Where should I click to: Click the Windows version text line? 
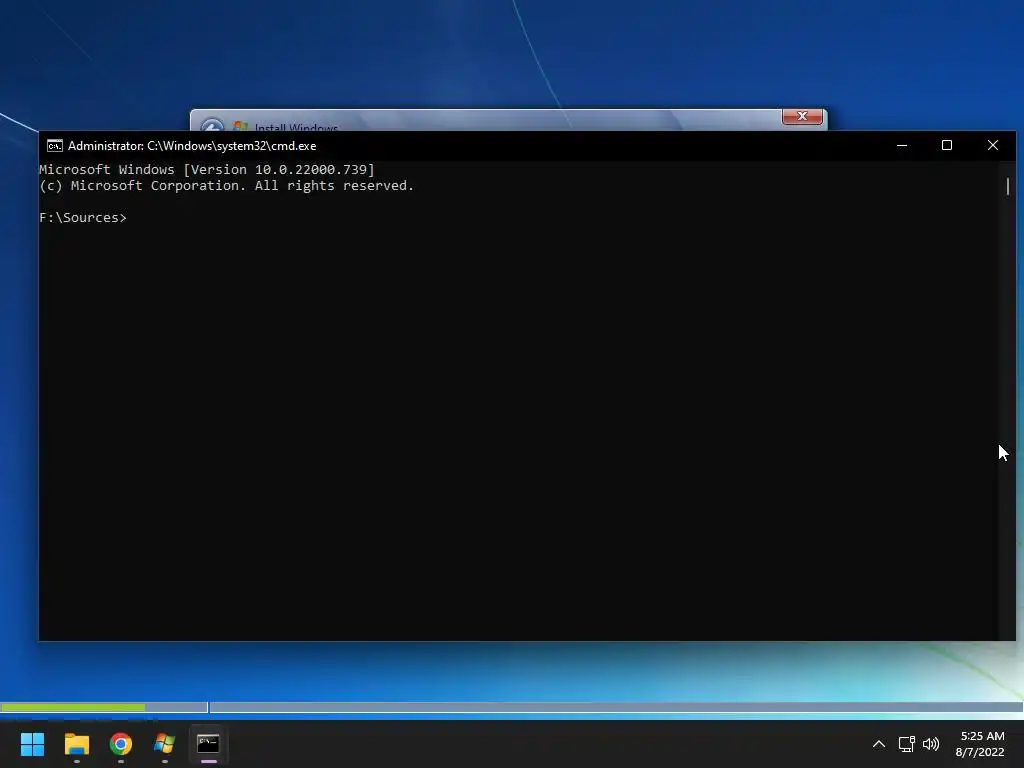pos(207,170)
